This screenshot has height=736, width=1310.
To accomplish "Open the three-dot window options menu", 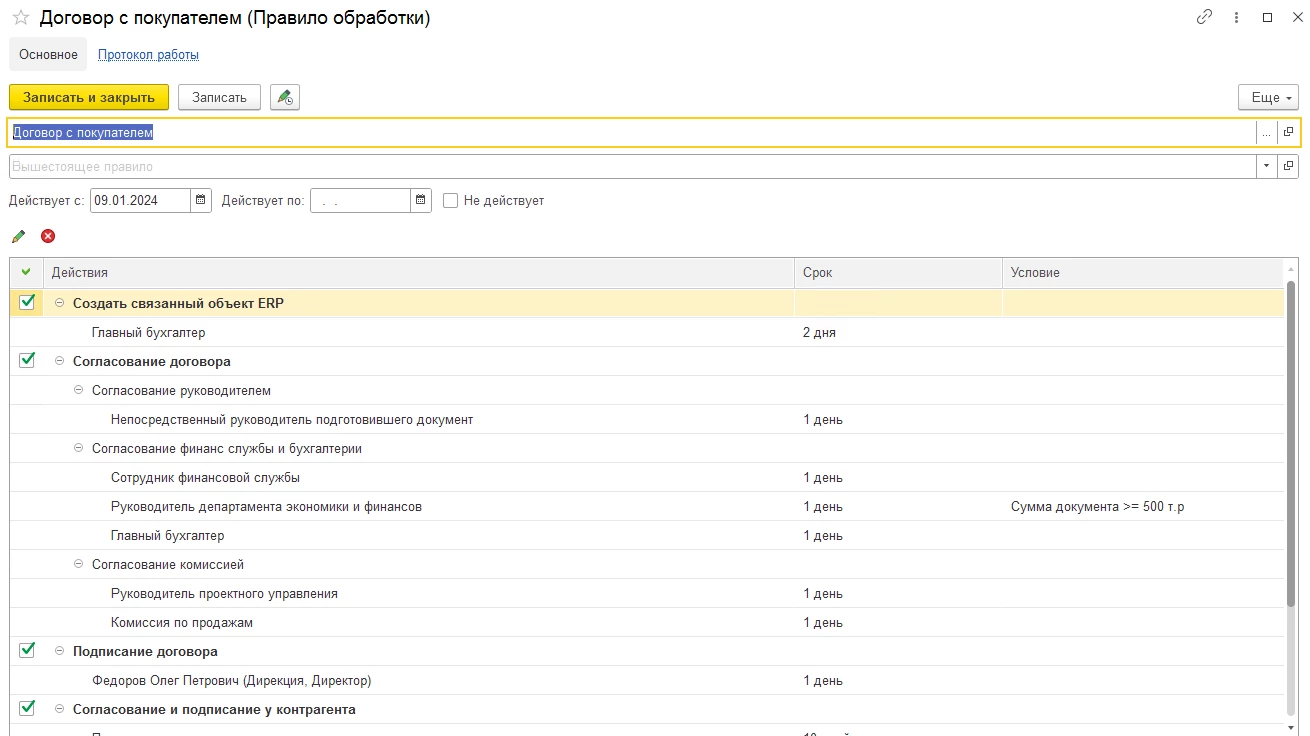I will pos(1237,18).
